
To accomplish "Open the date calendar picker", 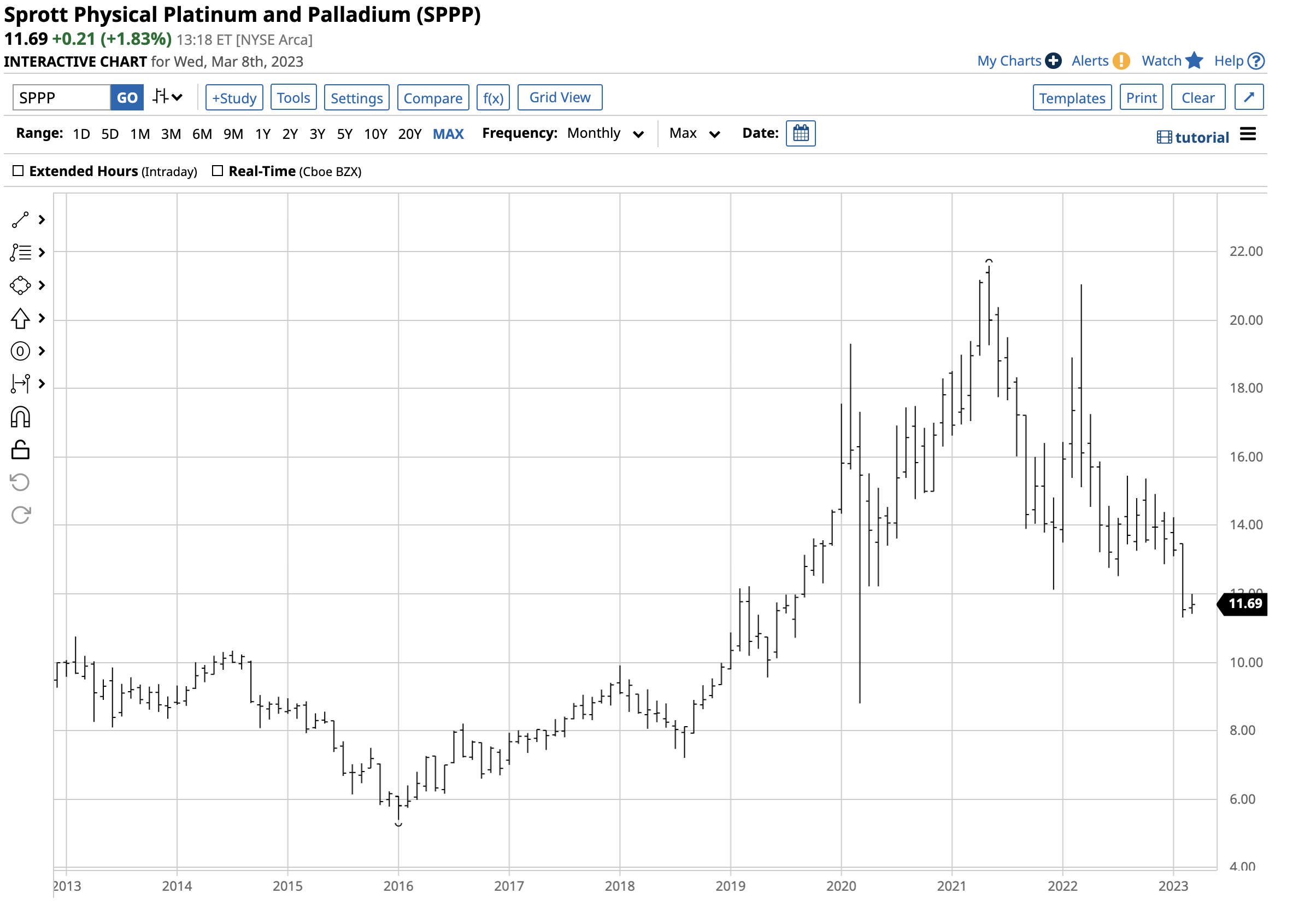I will 801,133.
